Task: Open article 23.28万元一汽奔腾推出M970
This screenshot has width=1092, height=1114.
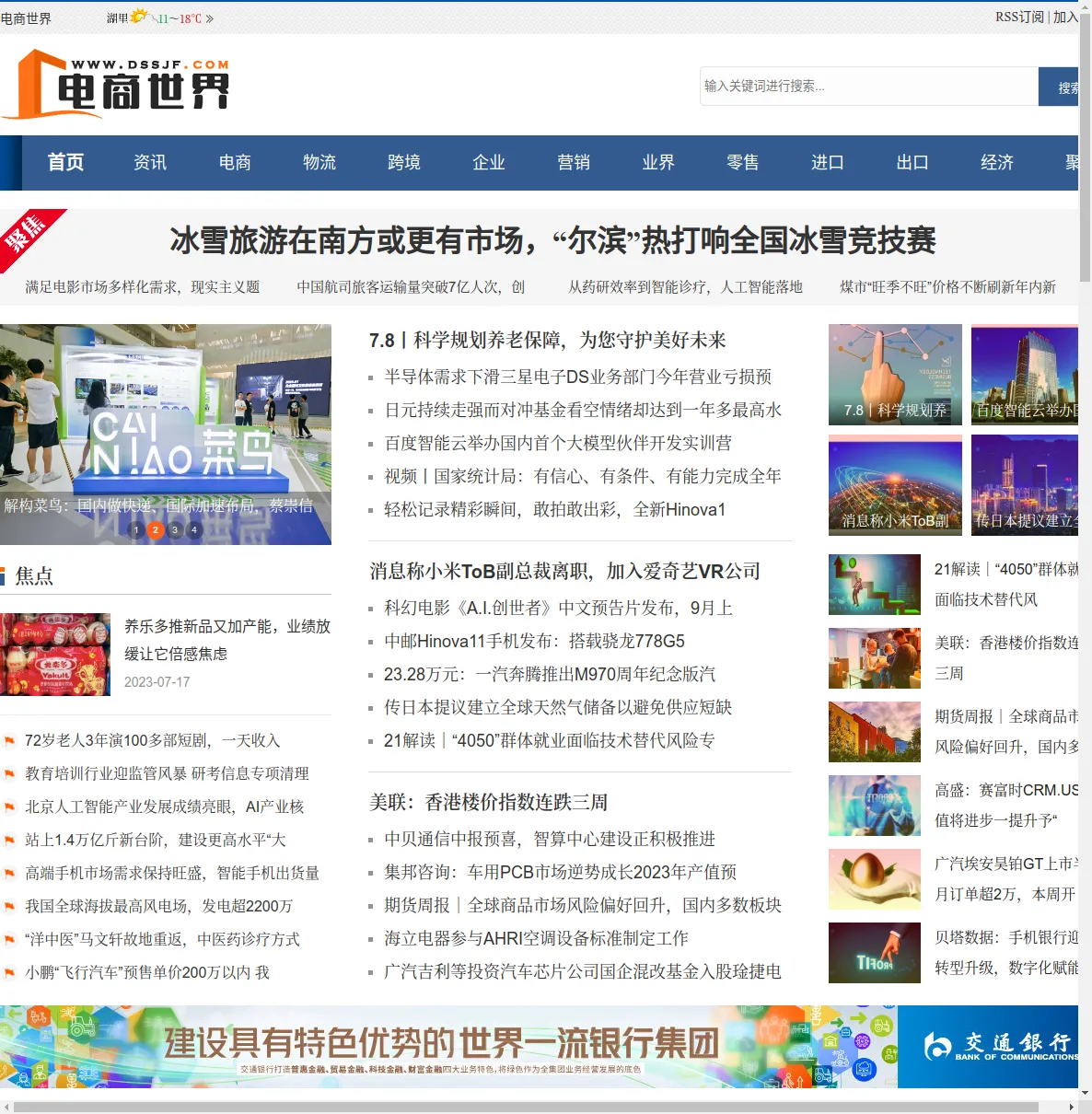Action: (550, 674)
